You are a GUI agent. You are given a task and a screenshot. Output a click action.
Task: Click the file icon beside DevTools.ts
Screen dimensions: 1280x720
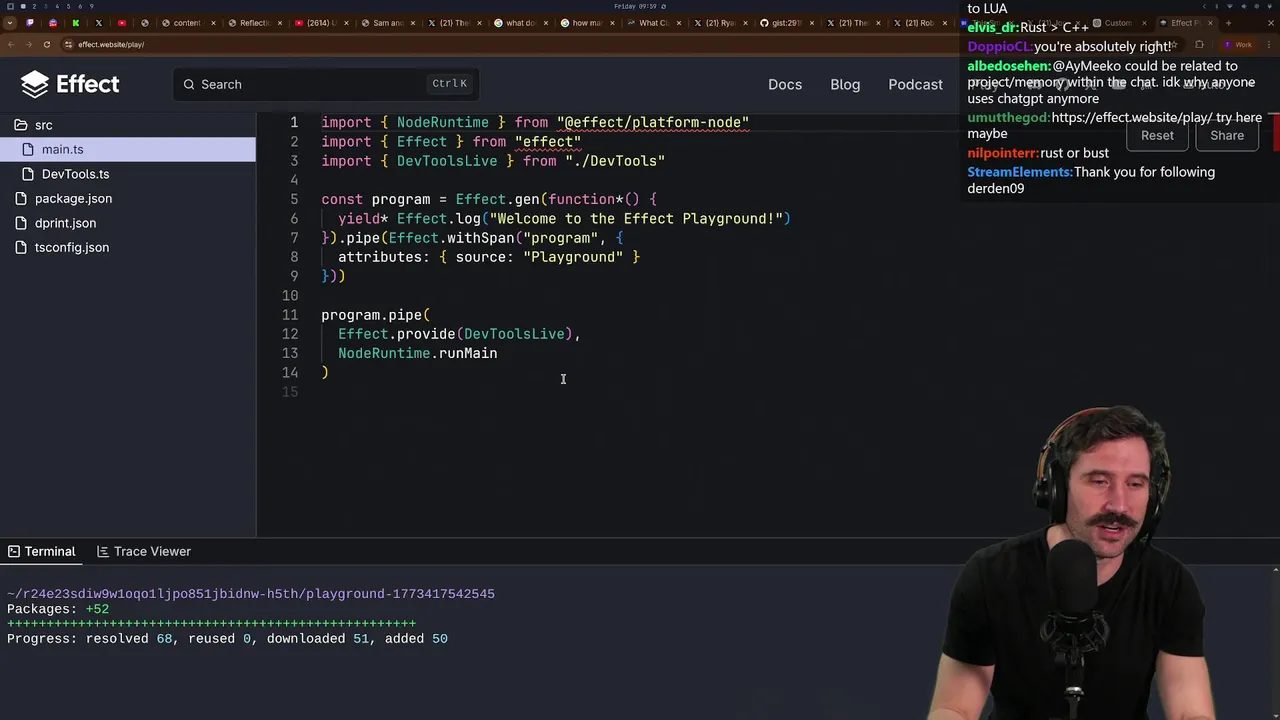click(x=27, y=174)
